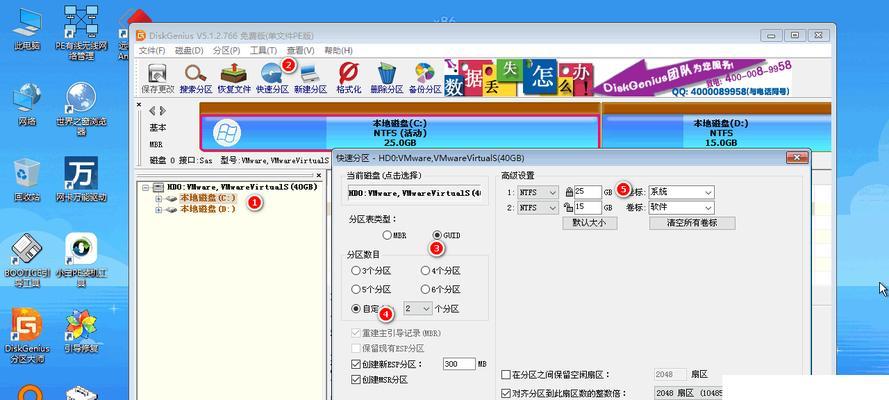
Task: Open the custom partition count dropdown showing 2
Action: pyautogui.click(x=418, y=309)
